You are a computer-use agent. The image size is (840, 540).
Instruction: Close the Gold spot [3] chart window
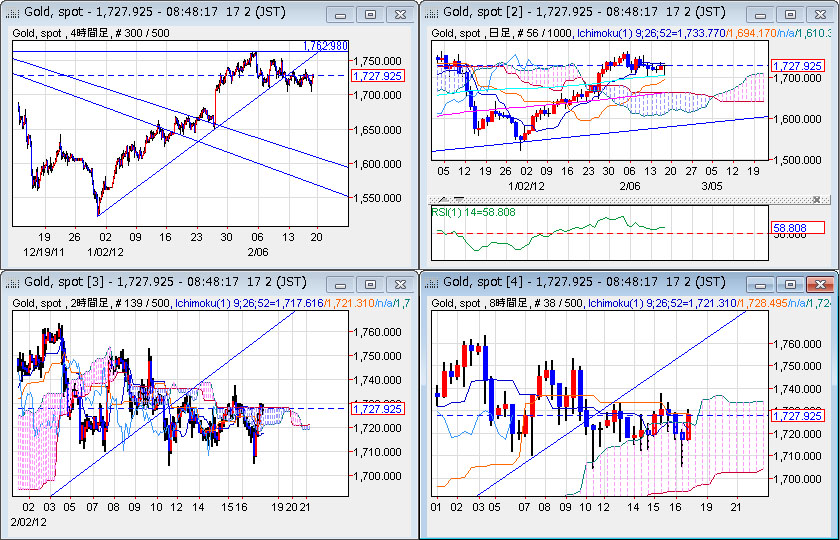(x=399, y=281)
